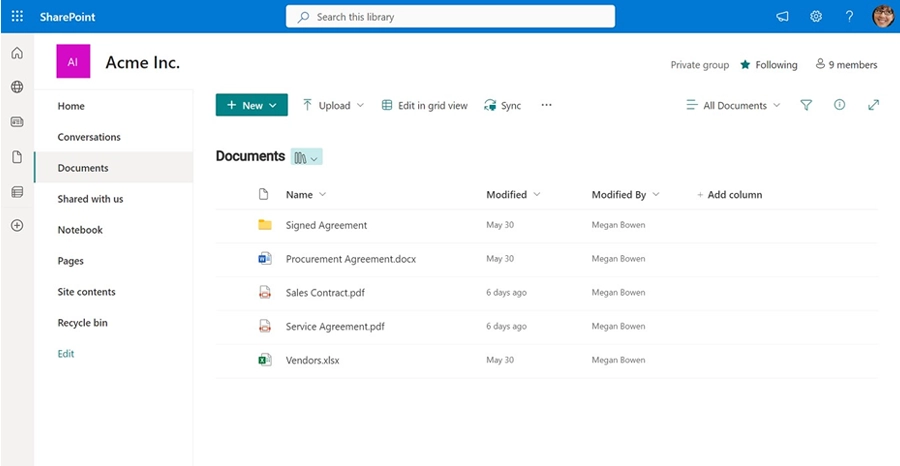
Task: Click the Sync button
Action: click(503, 106)
